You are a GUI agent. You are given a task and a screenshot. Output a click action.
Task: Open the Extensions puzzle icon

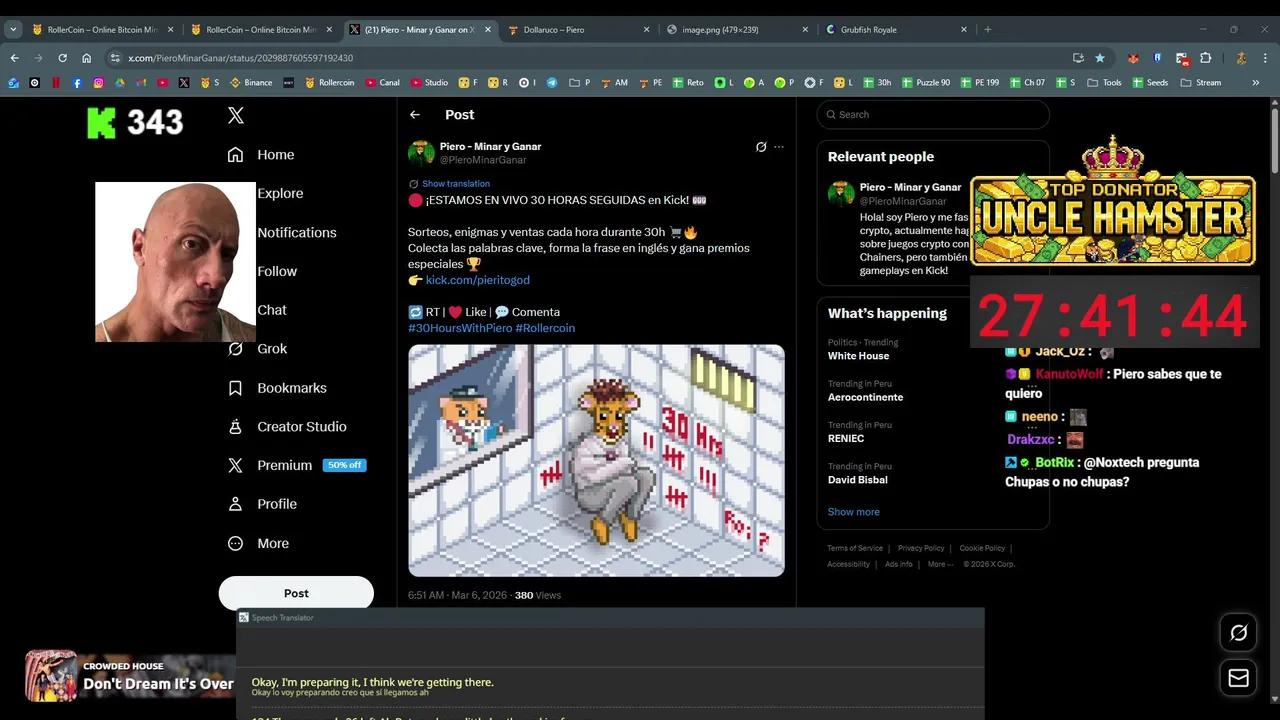pos(1205,58)
